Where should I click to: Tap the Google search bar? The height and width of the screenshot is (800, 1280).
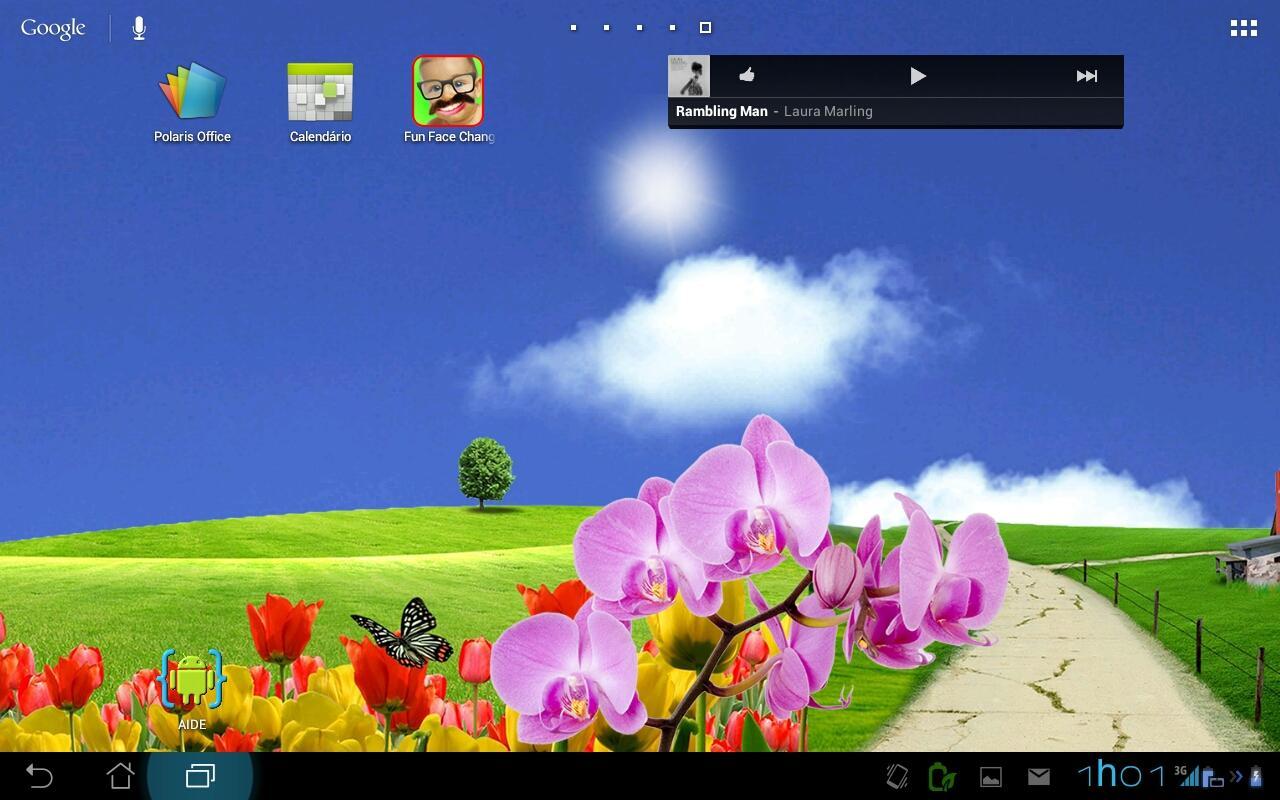(52, 27)
